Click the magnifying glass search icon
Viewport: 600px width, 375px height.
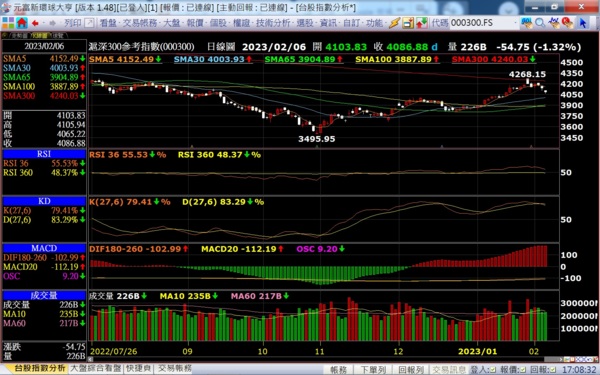click(540, 23)
